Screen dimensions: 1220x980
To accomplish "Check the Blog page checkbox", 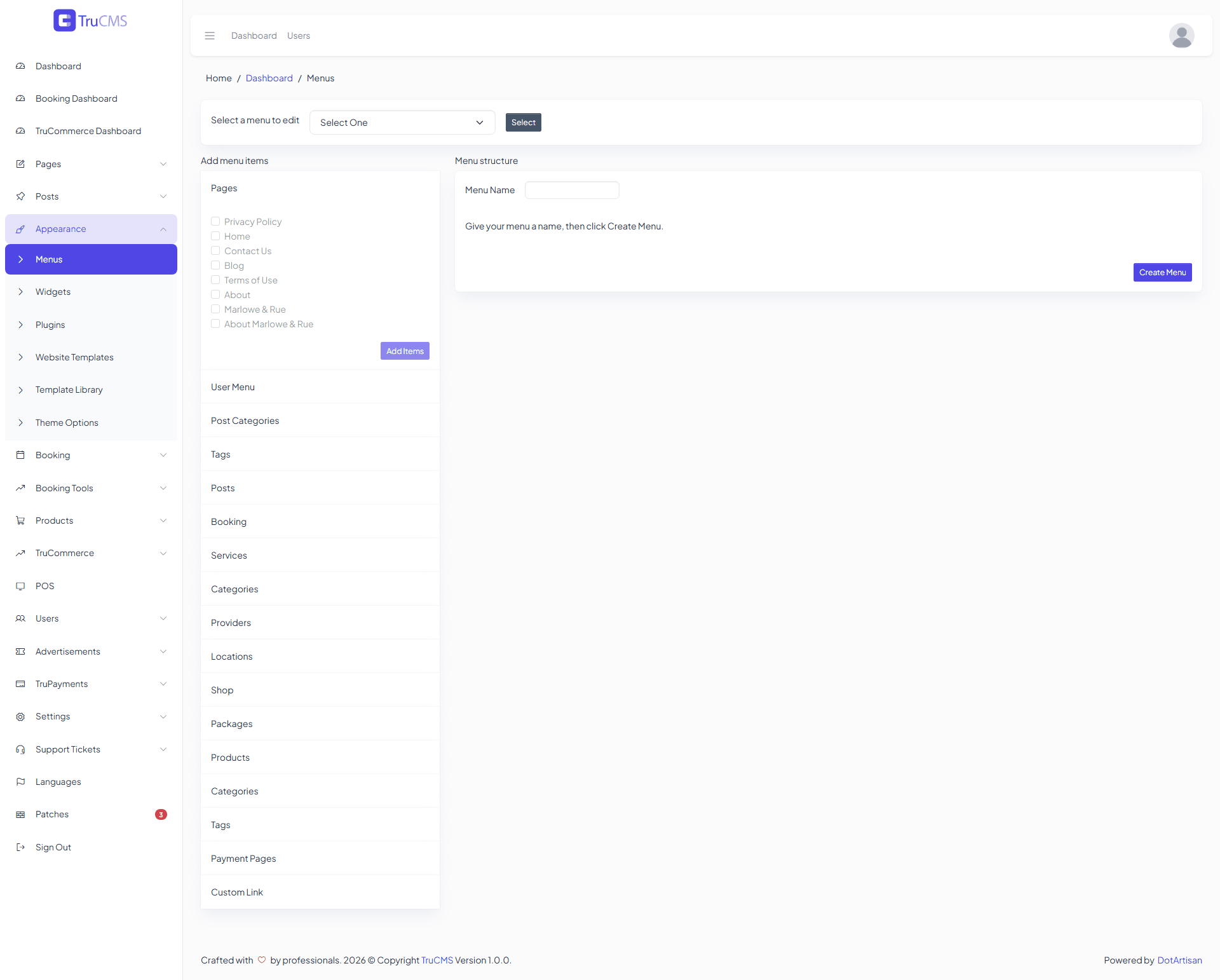I will click(215, 265).
